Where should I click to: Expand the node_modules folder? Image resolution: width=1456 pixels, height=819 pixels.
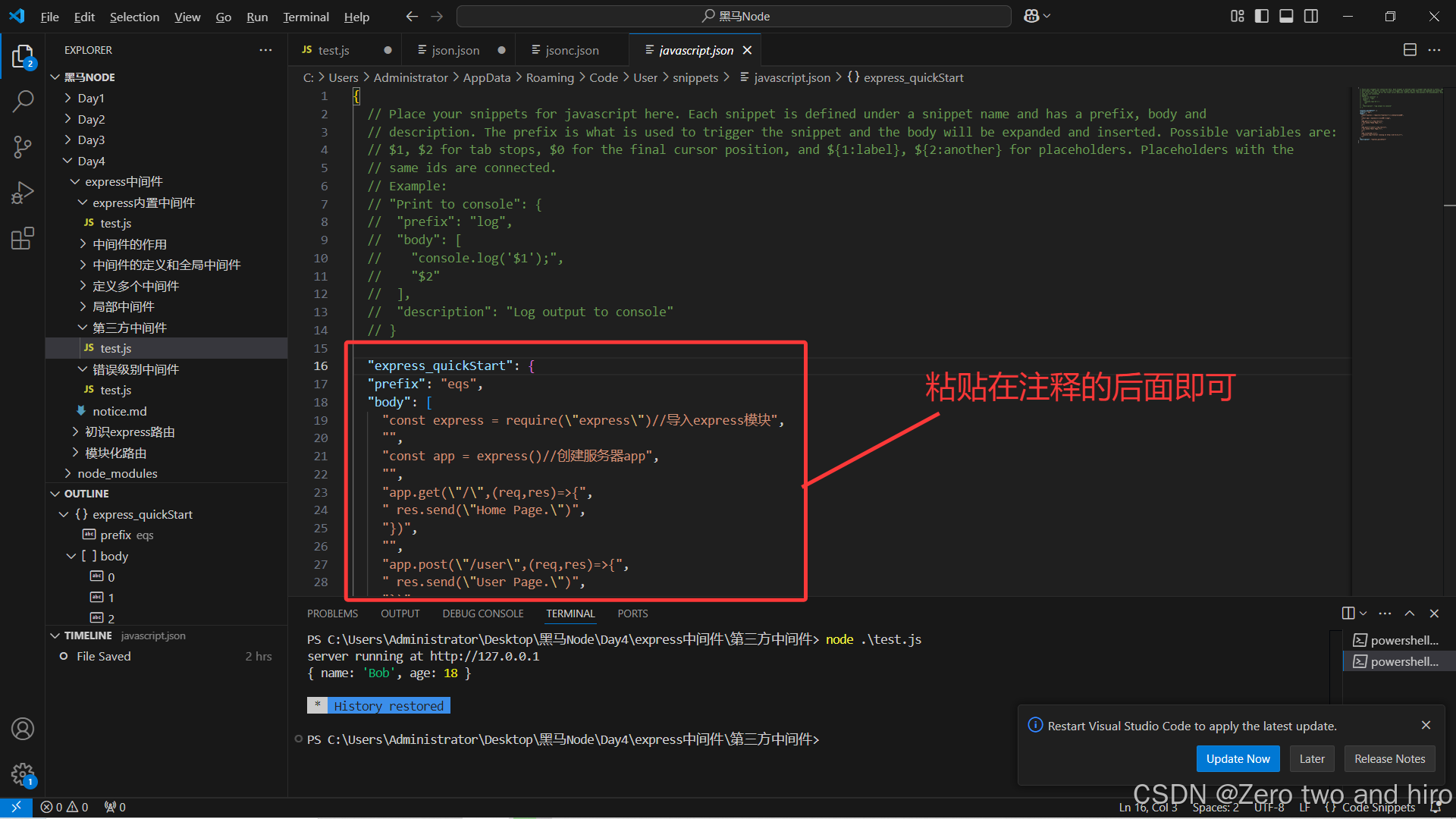tap(117, 473)
